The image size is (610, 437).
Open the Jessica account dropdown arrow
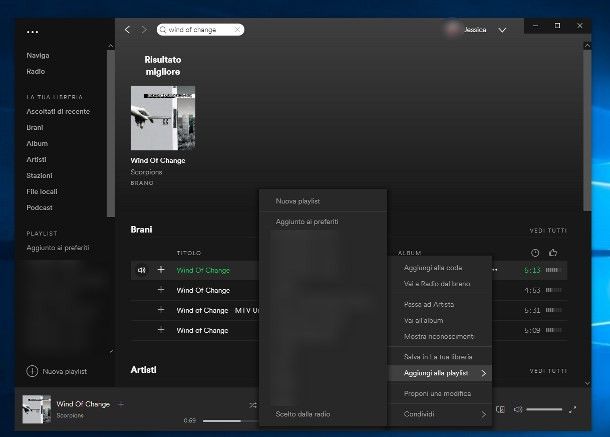point(502,30)
